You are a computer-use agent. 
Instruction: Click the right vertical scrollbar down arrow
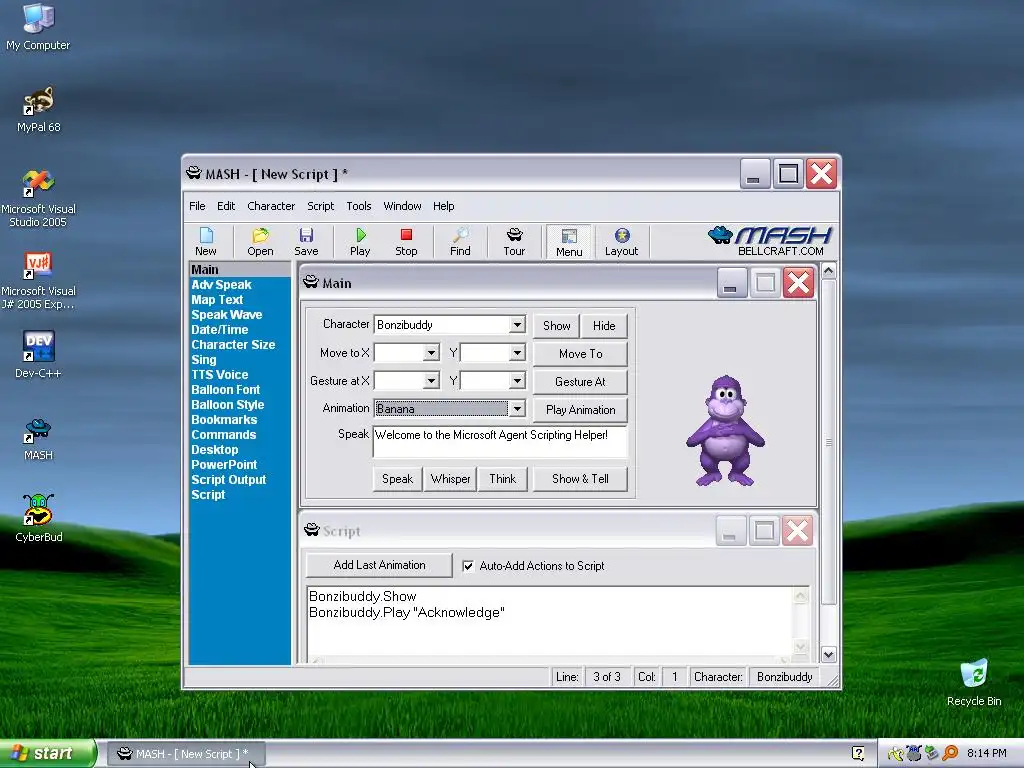point(829,654)
